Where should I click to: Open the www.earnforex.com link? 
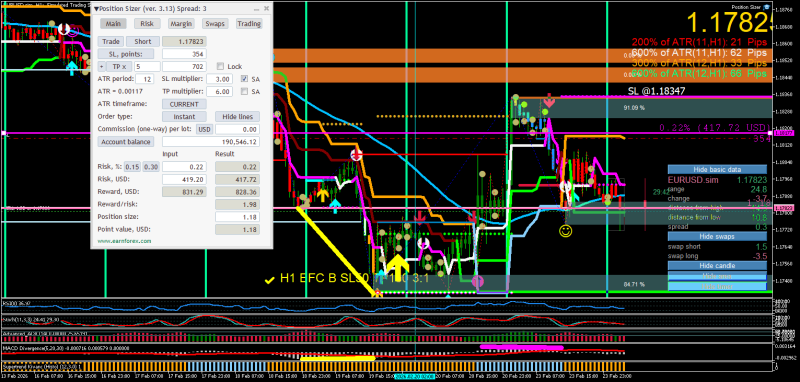click(x=124, y=241)
